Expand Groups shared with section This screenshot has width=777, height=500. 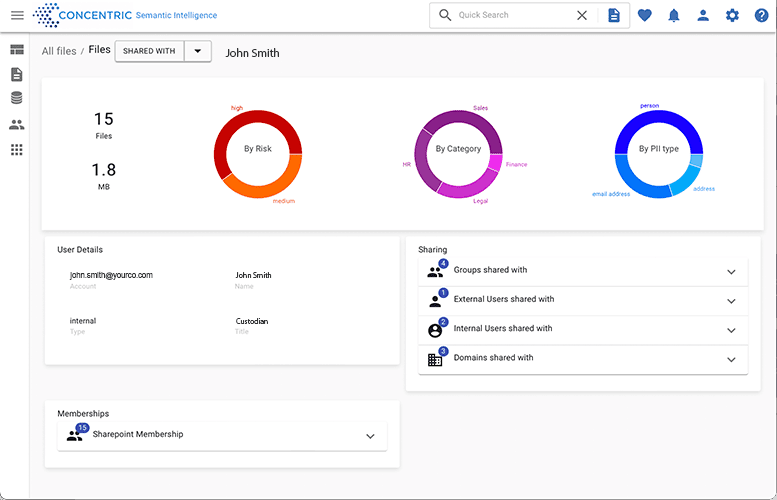(x=731, y=272)
